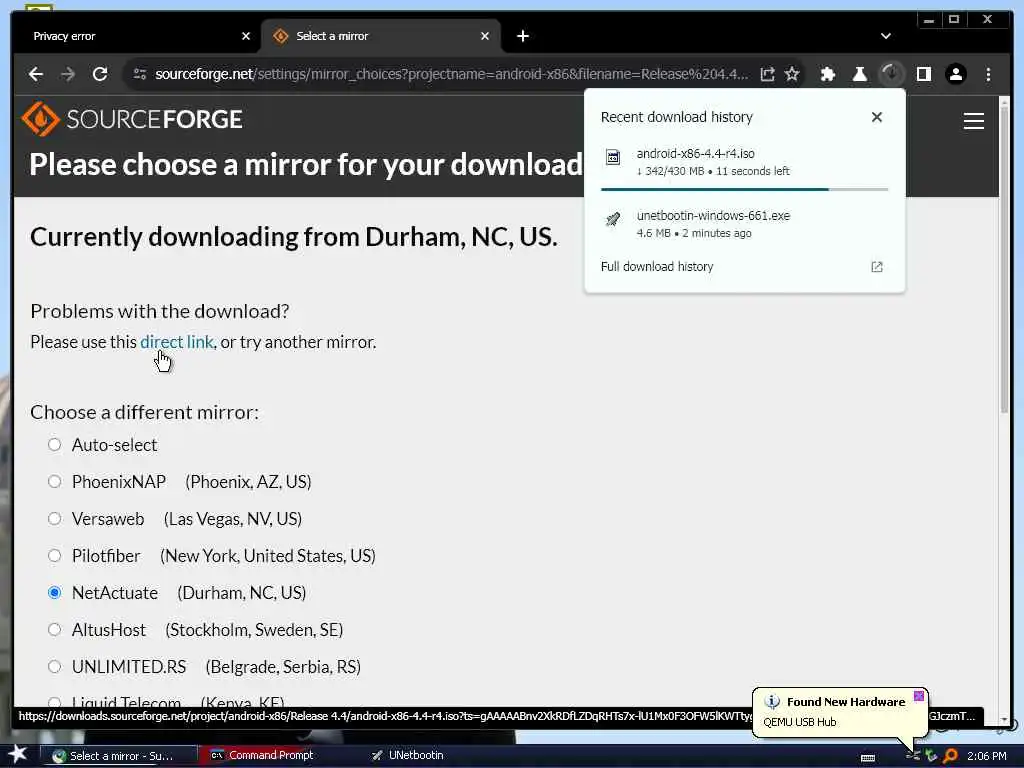The image size is (1024, 768).
Task: Click the android iso download progress bar
Action: pos(744,189)
